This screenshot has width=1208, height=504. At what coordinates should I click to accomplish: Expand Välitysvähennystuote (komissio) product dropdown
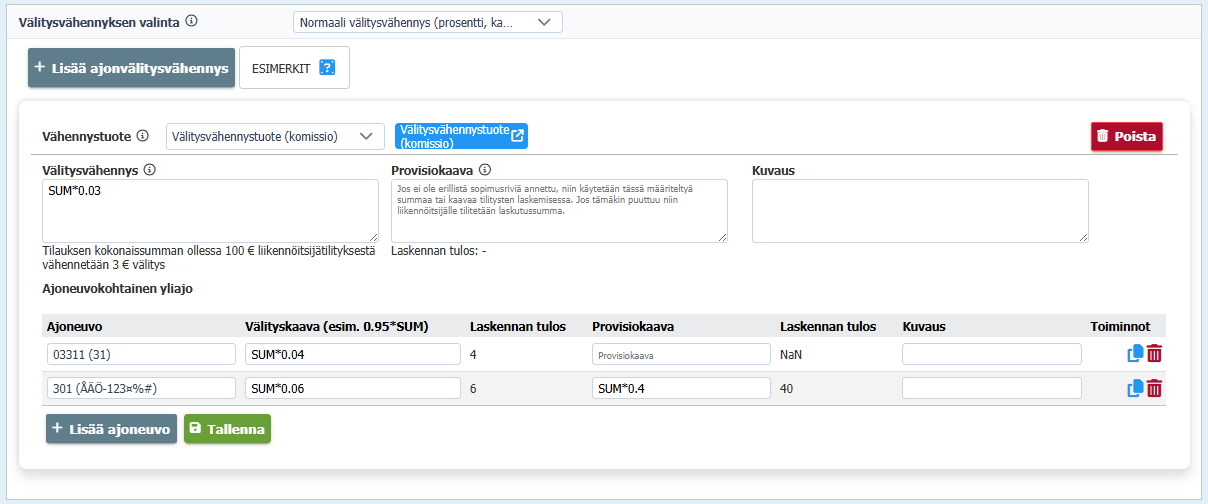[x=275, y=136]
